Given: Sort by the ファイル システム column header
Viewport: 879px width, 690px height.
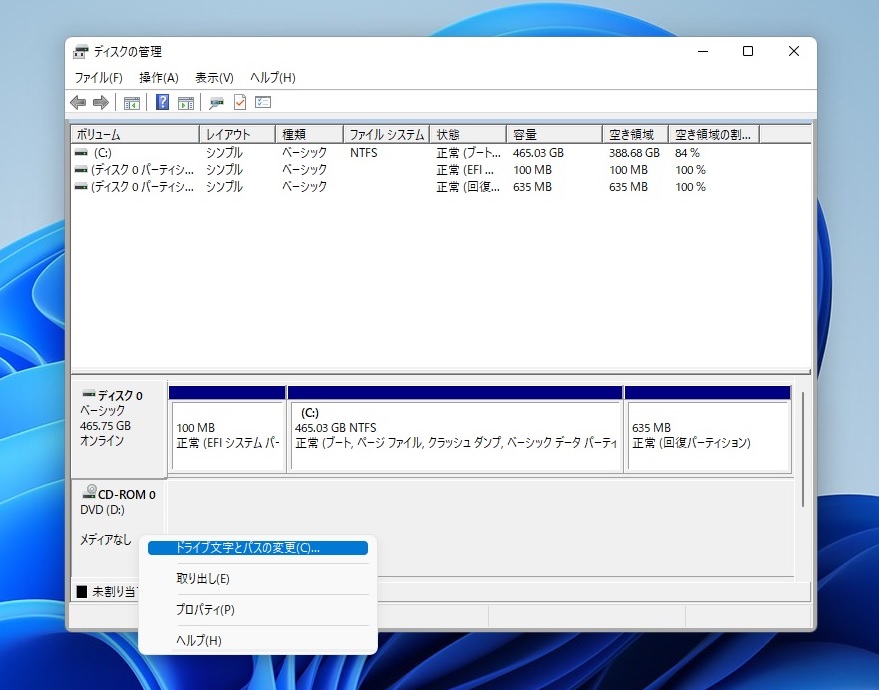Looking at the screenshot, I should pos(387,135).
